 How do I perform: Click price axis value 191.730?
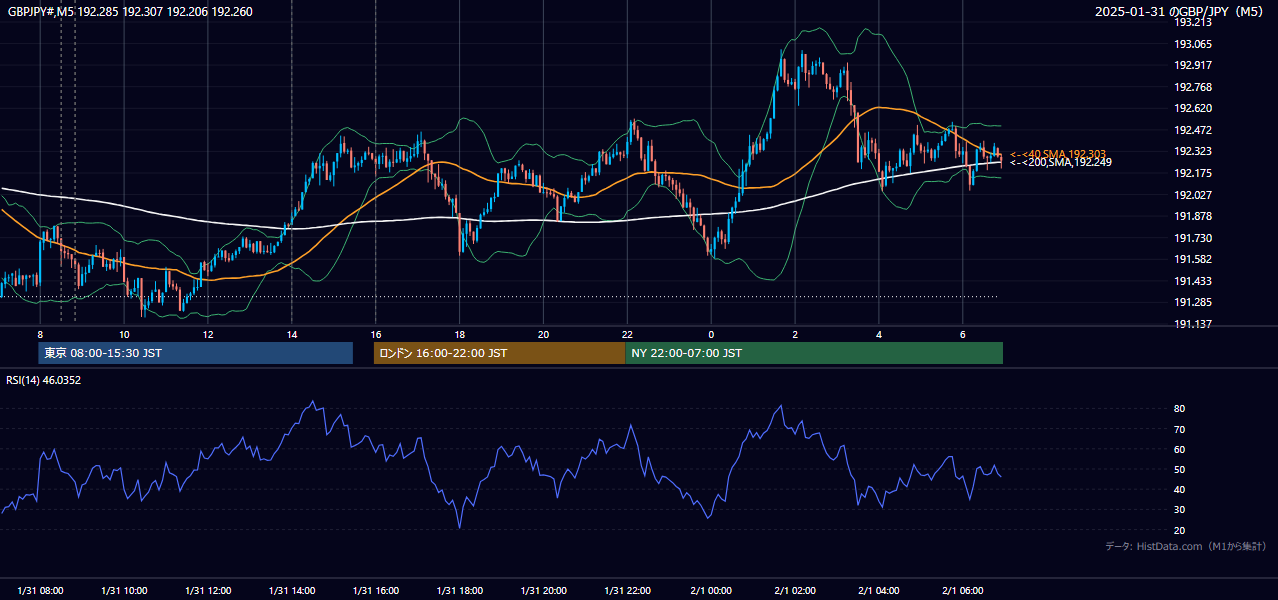click(x=1193, y=238)
